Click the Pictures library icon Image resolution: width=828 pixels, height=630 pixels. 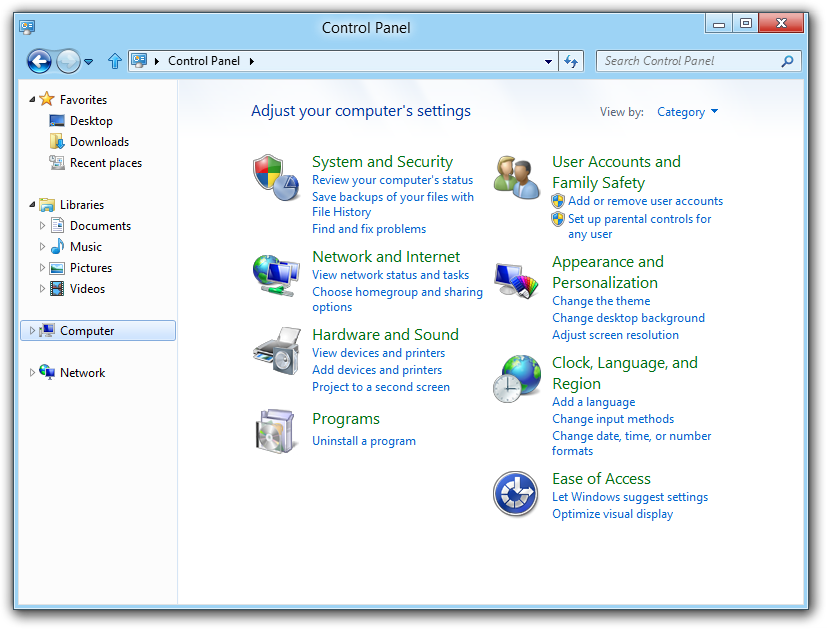point(57,268)
